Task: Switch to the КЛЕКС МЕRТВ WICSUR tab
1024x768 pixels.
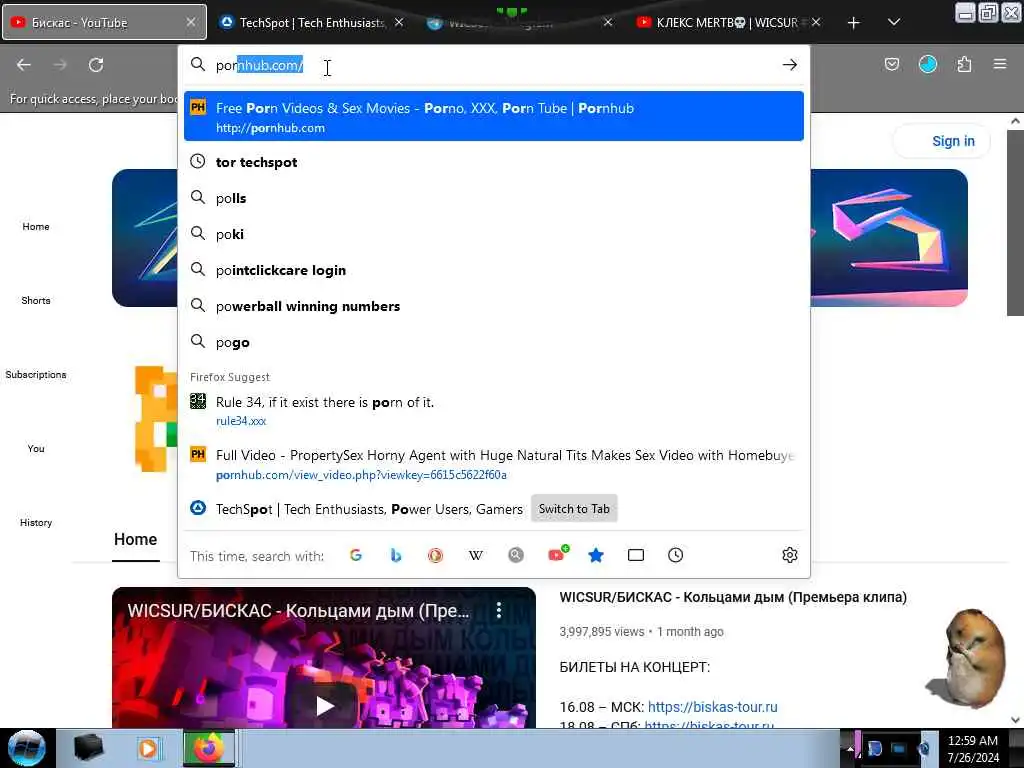Action: point(726,22)
